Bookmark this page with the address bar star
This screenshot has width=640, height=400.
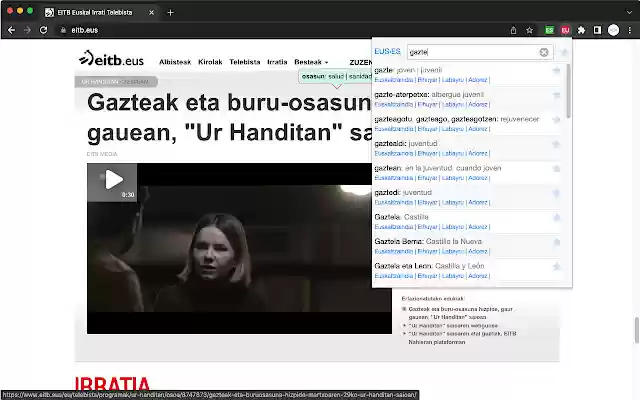coord(529,30)
